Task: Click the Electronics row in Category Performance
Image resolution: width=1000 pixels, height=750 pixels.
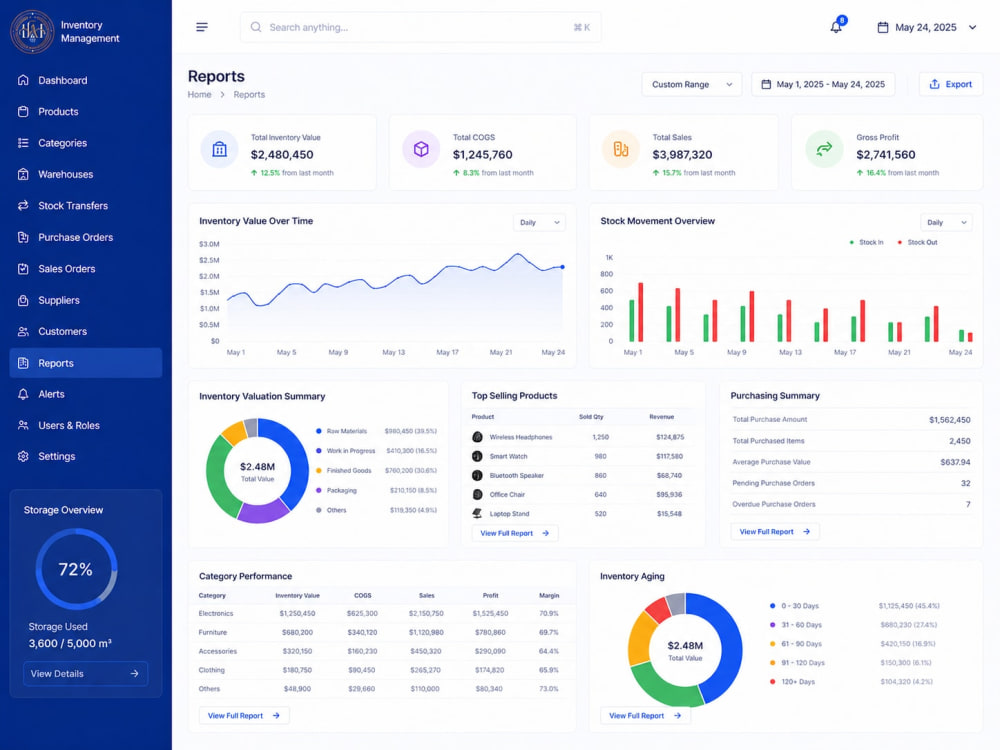Action: [x=381, y=614]
